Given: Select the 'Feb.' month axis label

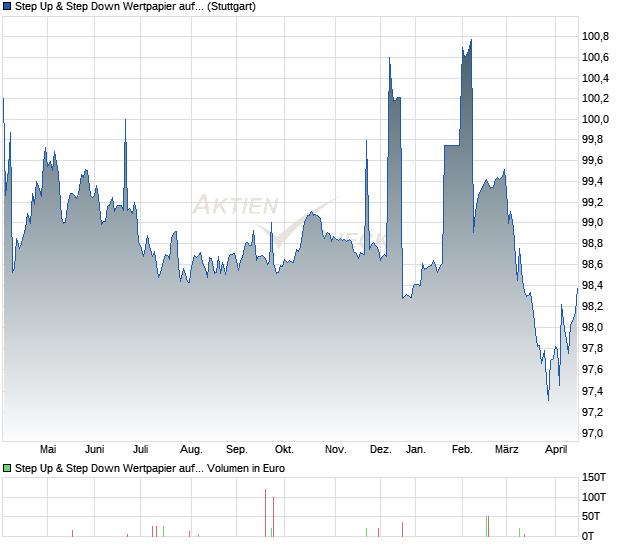Looking at the screenshot, I should (x=462, y=449).
